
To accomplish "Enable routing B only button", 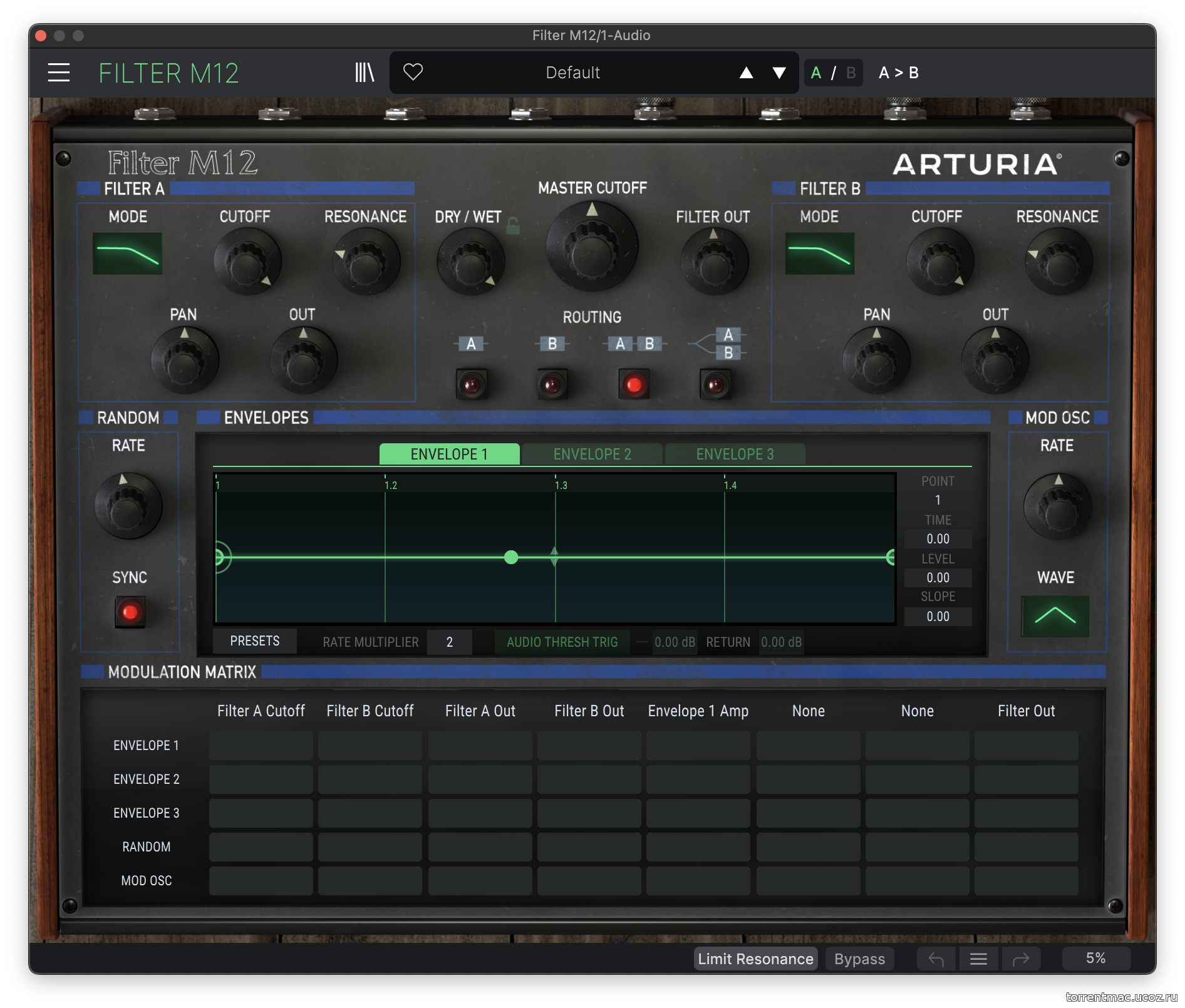I will pos(552,384).
